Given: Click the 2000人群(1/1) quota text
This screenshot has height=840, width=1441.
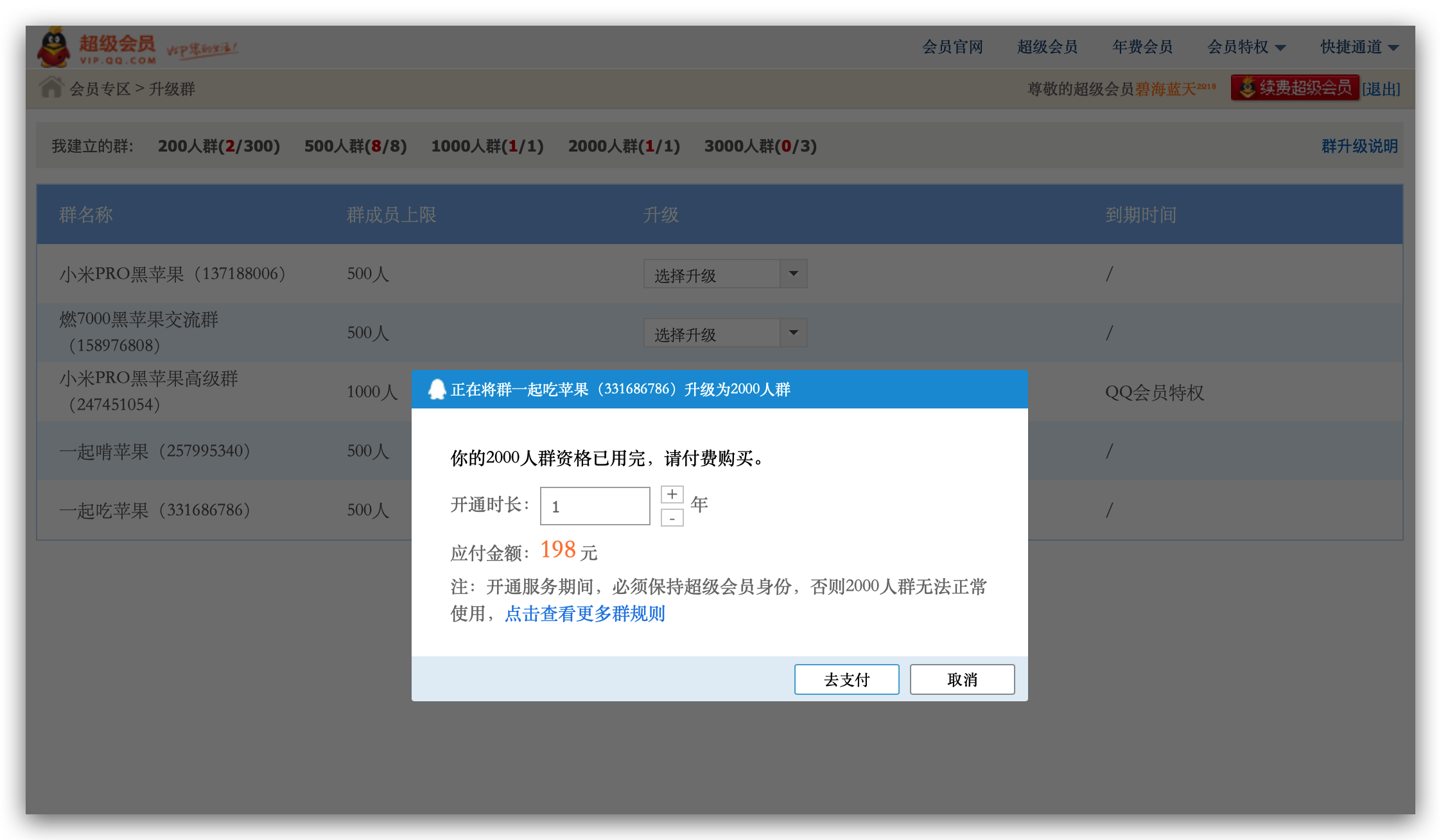Looking at the screenshot, I should click(x=624, y=146).
